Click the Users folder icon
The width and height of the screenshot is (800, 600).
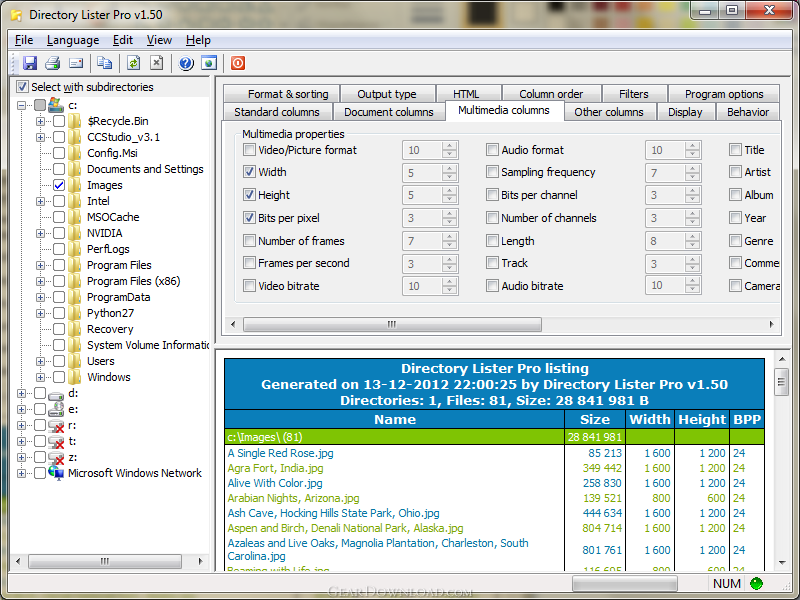tap(75, 361)
